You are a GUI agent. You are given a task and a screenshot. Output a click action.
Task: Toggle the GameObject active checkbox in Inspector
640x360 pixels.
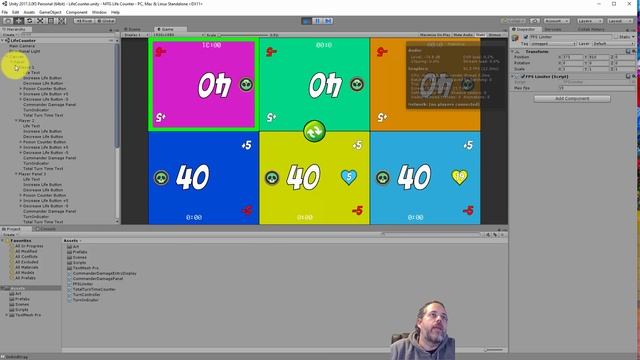526,37
